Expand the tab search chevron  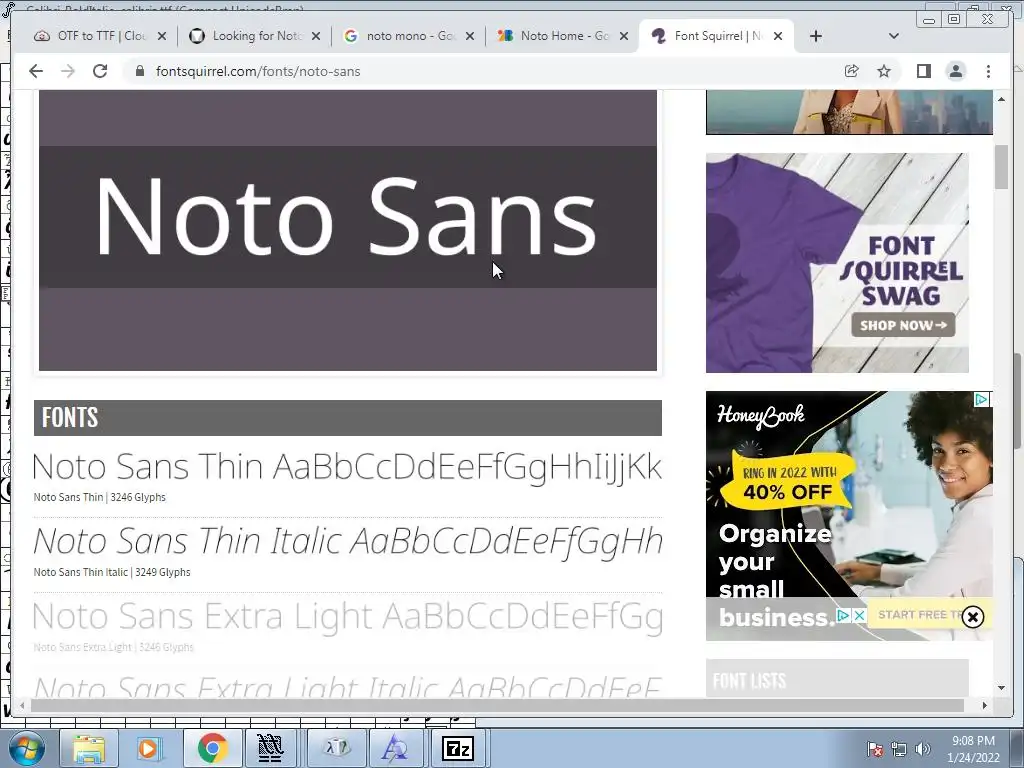894,36
